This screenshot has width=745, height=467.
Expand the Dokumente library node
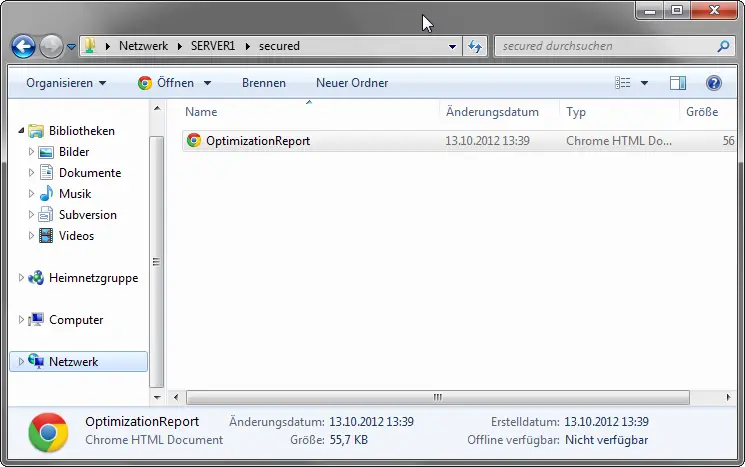click(31, 172)
